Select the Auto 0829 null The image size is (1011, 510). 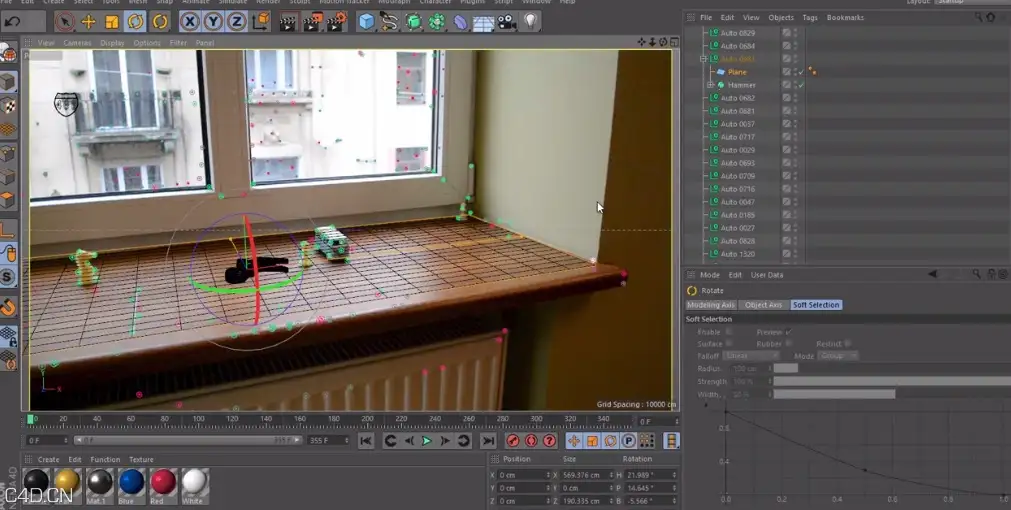click(x=738, y=33)
